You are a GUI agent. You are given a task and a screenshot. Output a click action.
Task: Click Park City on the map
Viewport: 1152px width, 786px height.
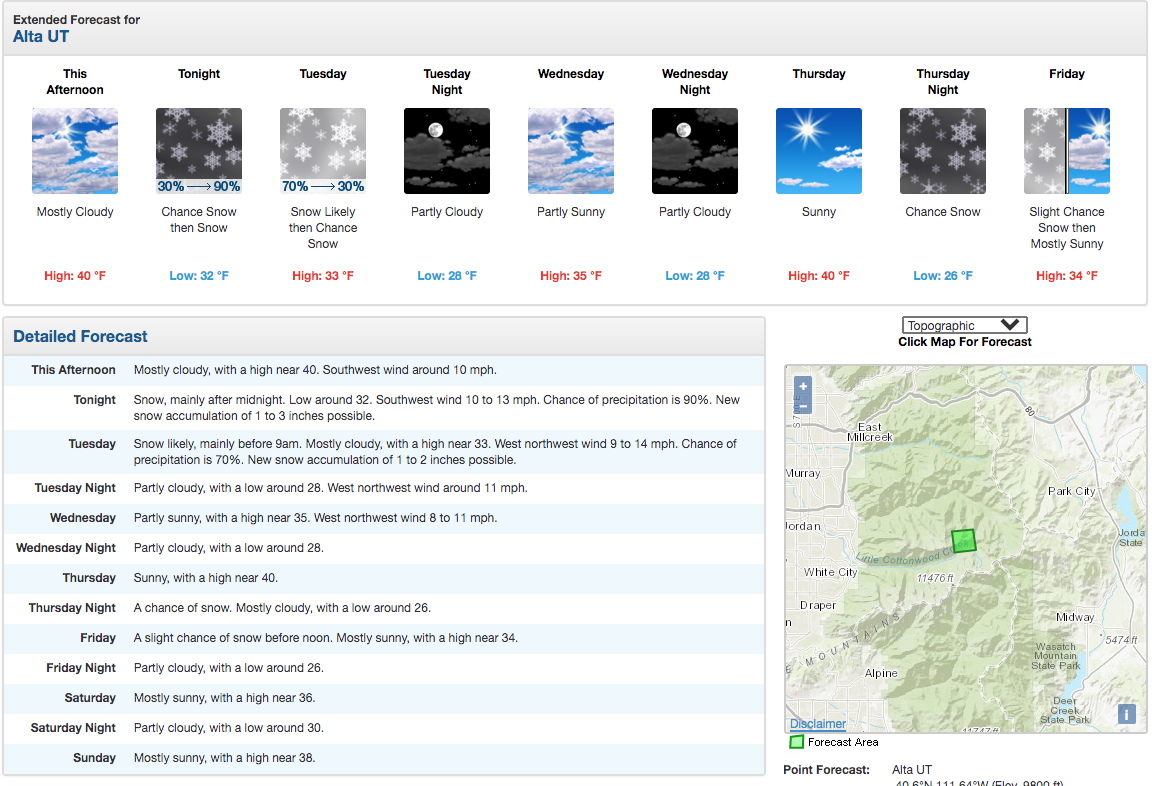click(x=1071, y=491)
